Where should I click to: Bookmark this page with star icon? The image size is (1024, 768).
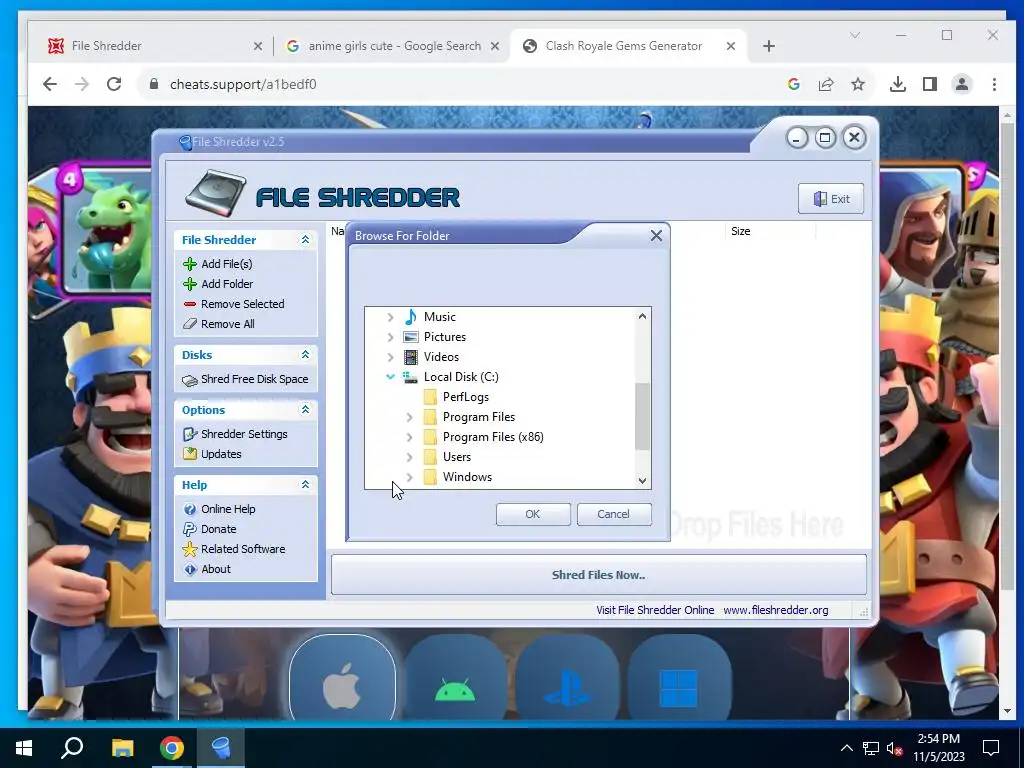[858, 84]
